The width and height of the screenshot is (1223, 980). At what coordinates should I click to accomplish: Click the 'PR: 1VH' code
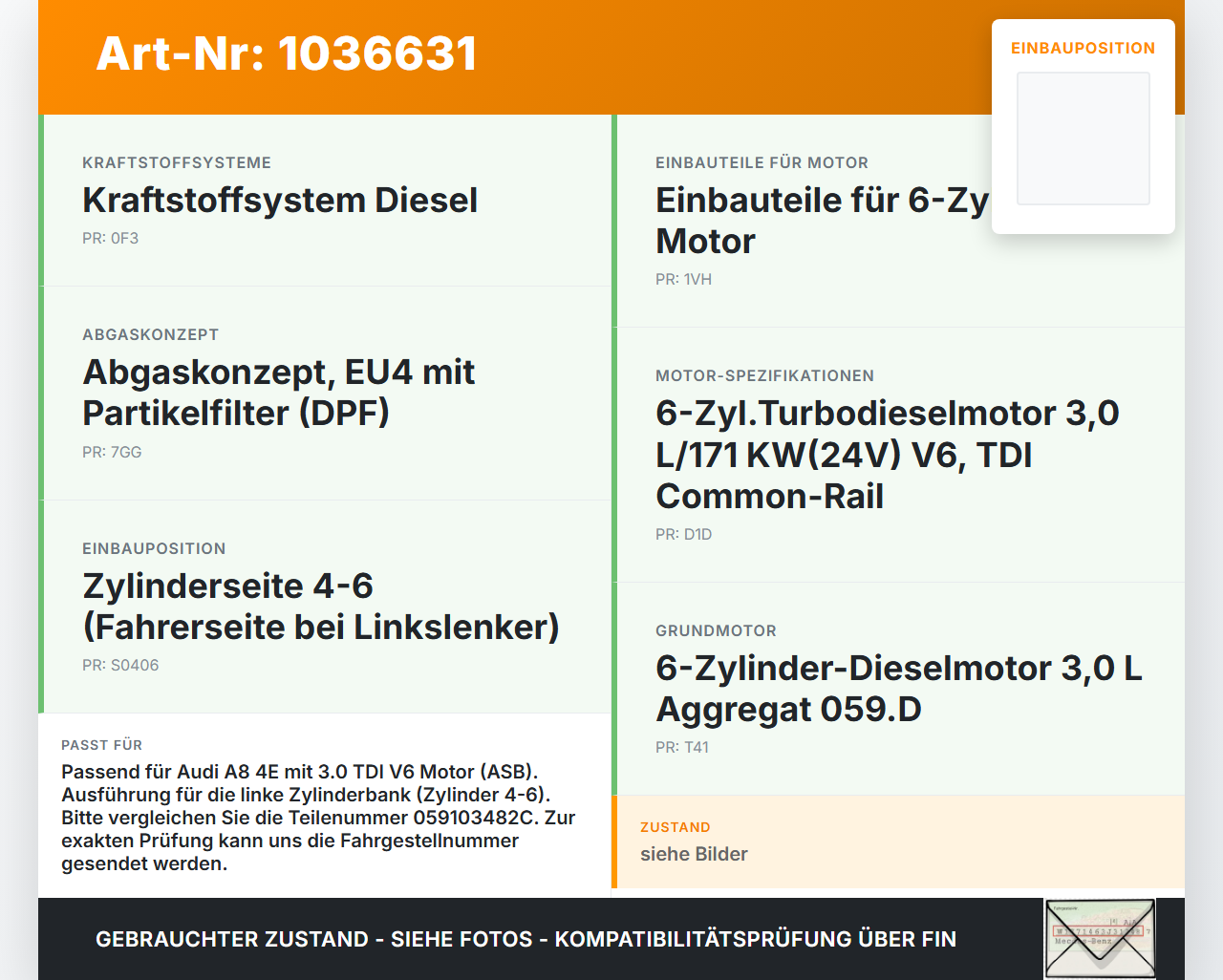click(684, 280)
